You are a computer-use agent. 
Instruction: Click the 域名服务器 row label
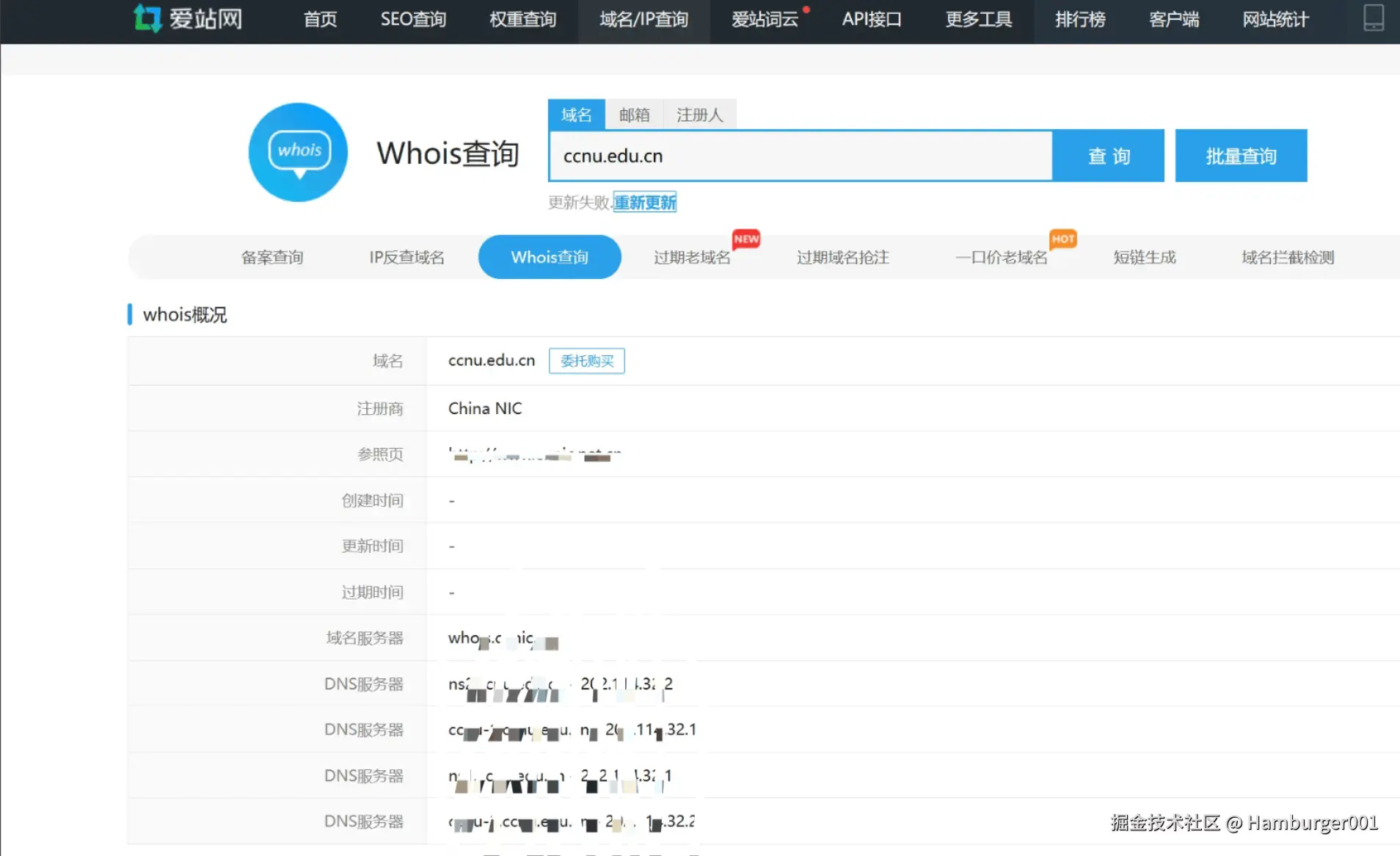[x=365, y=638]
